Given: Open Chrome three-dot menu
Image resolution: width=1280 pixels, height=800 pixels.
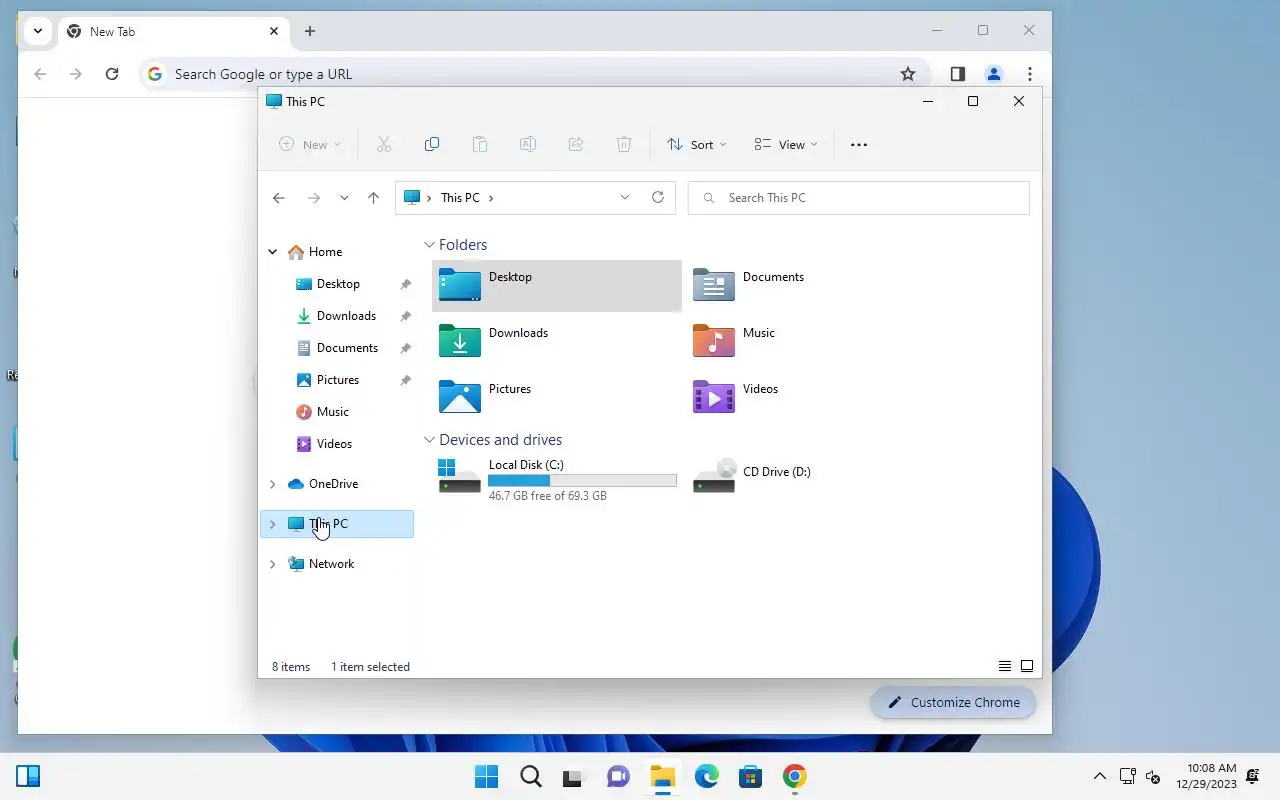Looking at the screenshot, I should 1030,74.
